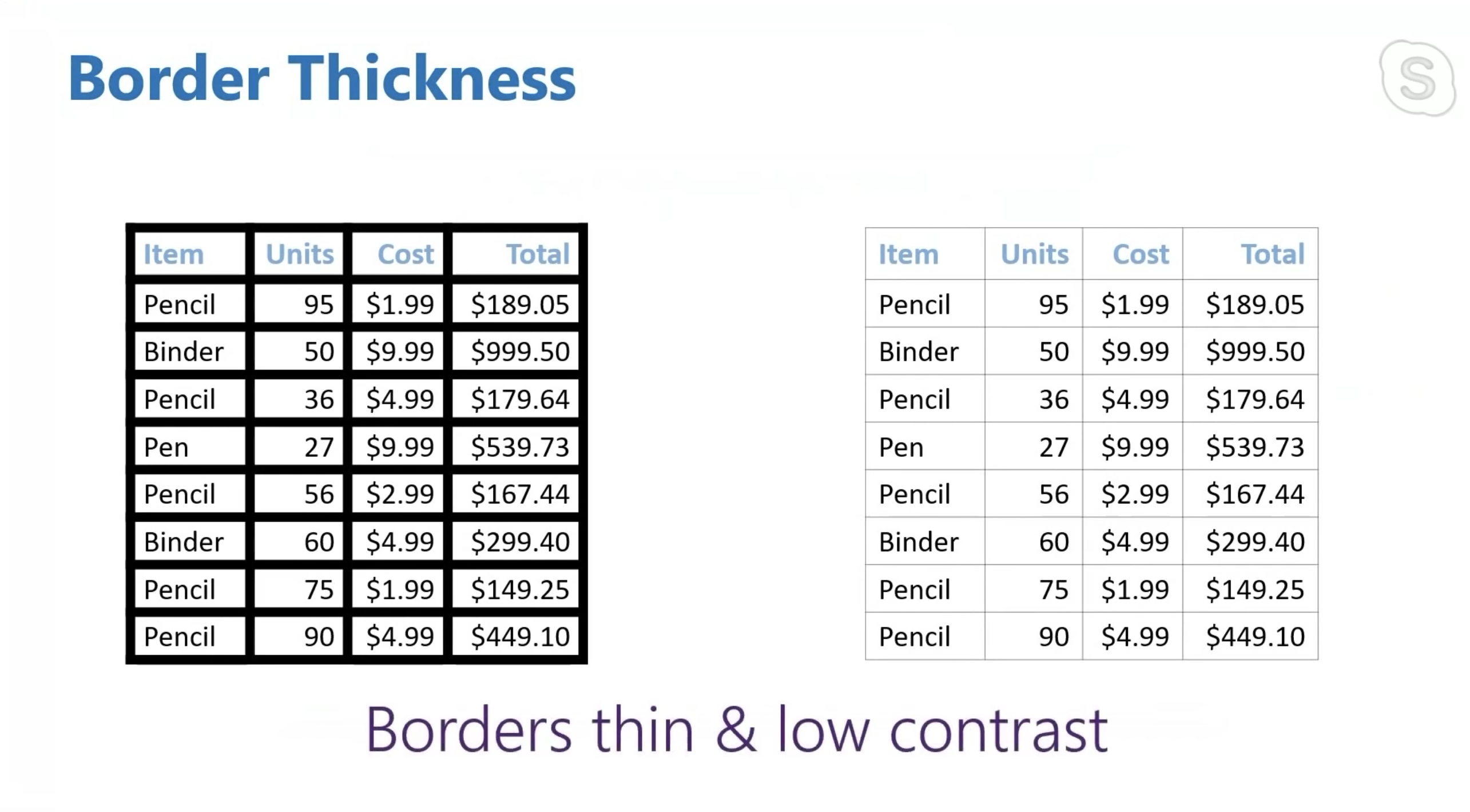Viewport: 1470px width, 812px height.
Task: Click the Skype logo watermark
Action: (x=1417, y=78)
